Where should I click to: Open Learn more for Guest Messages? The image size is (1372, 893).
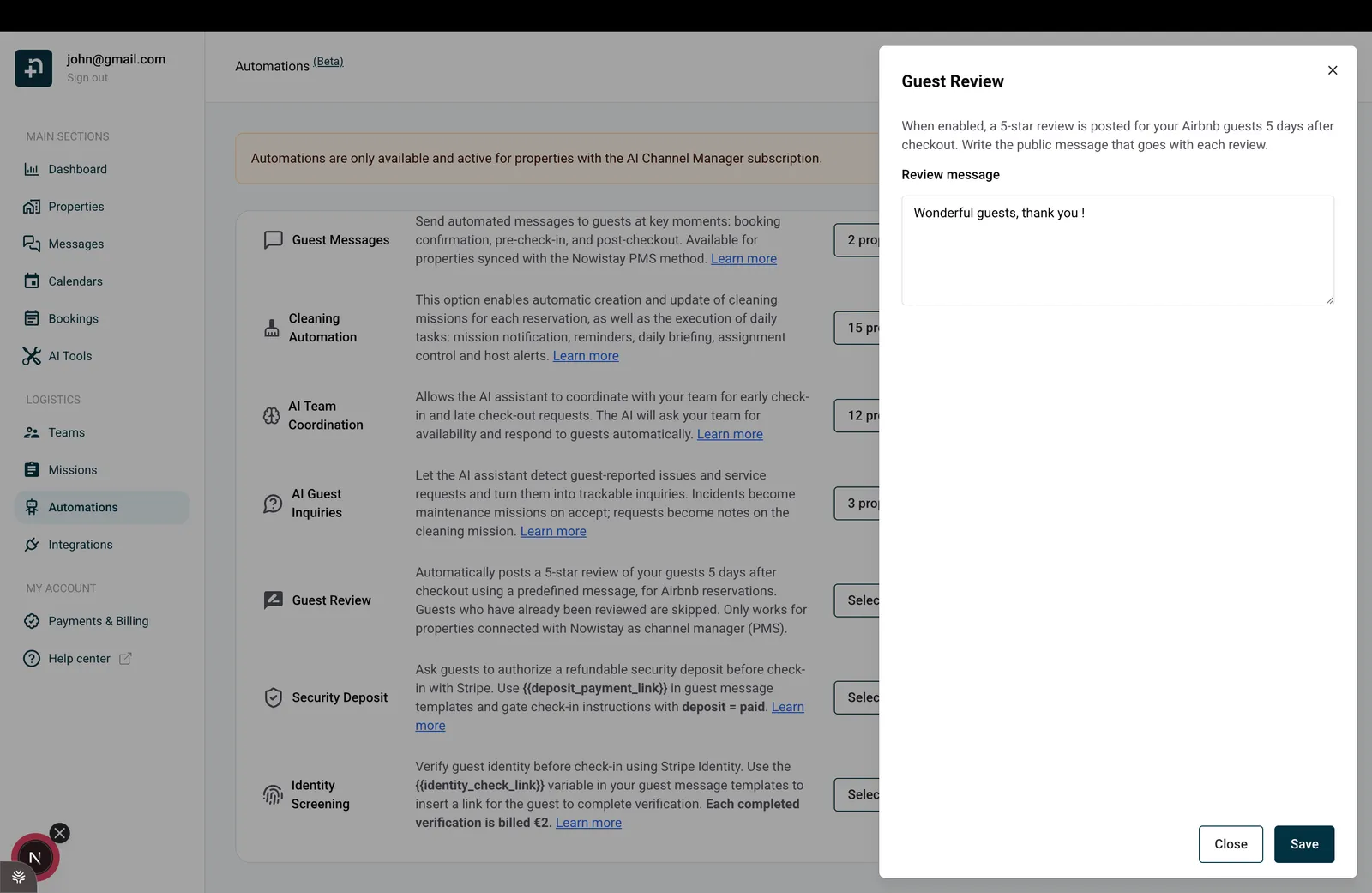pyautogui.click(x=743, y=259)
